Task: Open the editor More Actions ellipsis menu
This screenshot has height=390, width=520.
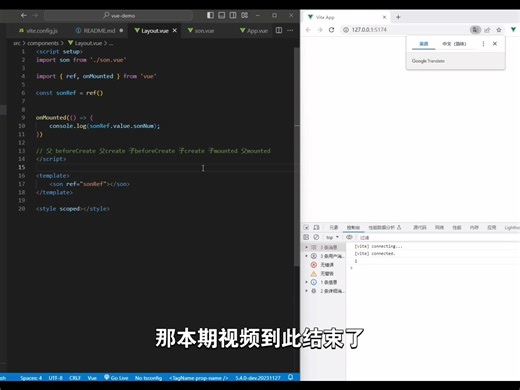Action: point(290,30)
